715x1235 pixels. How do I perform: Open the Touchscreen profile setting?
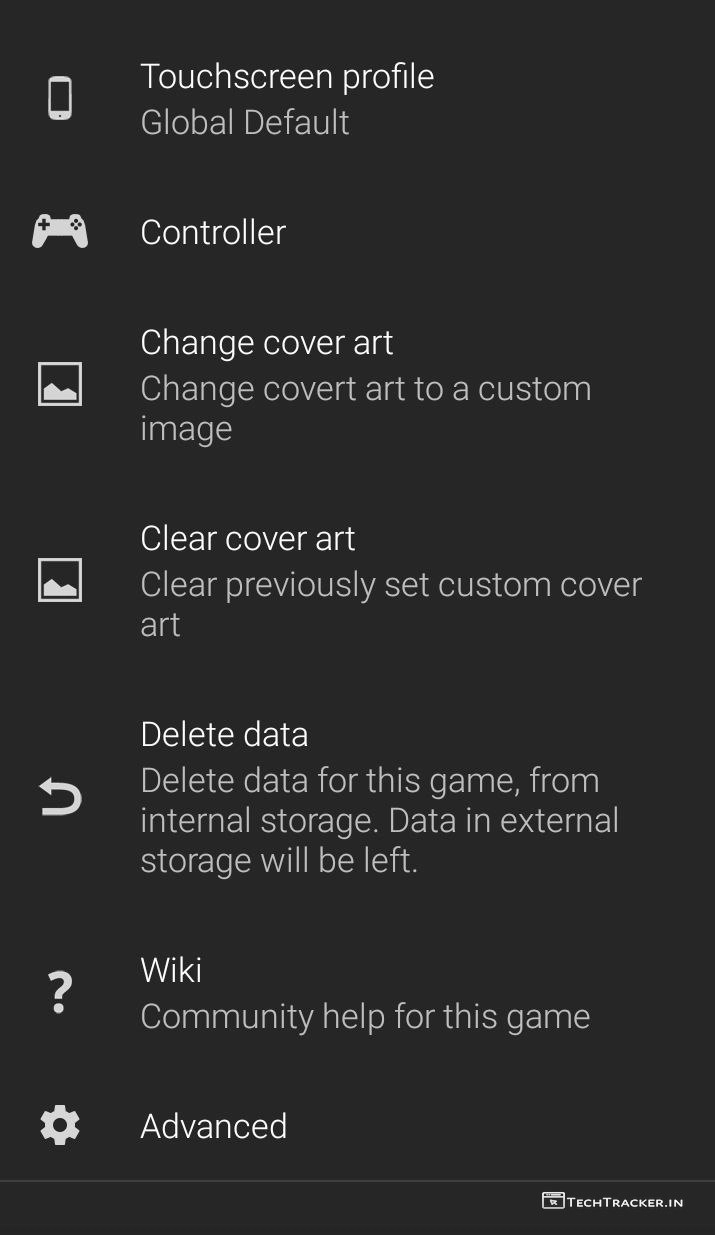click(287, 77)
